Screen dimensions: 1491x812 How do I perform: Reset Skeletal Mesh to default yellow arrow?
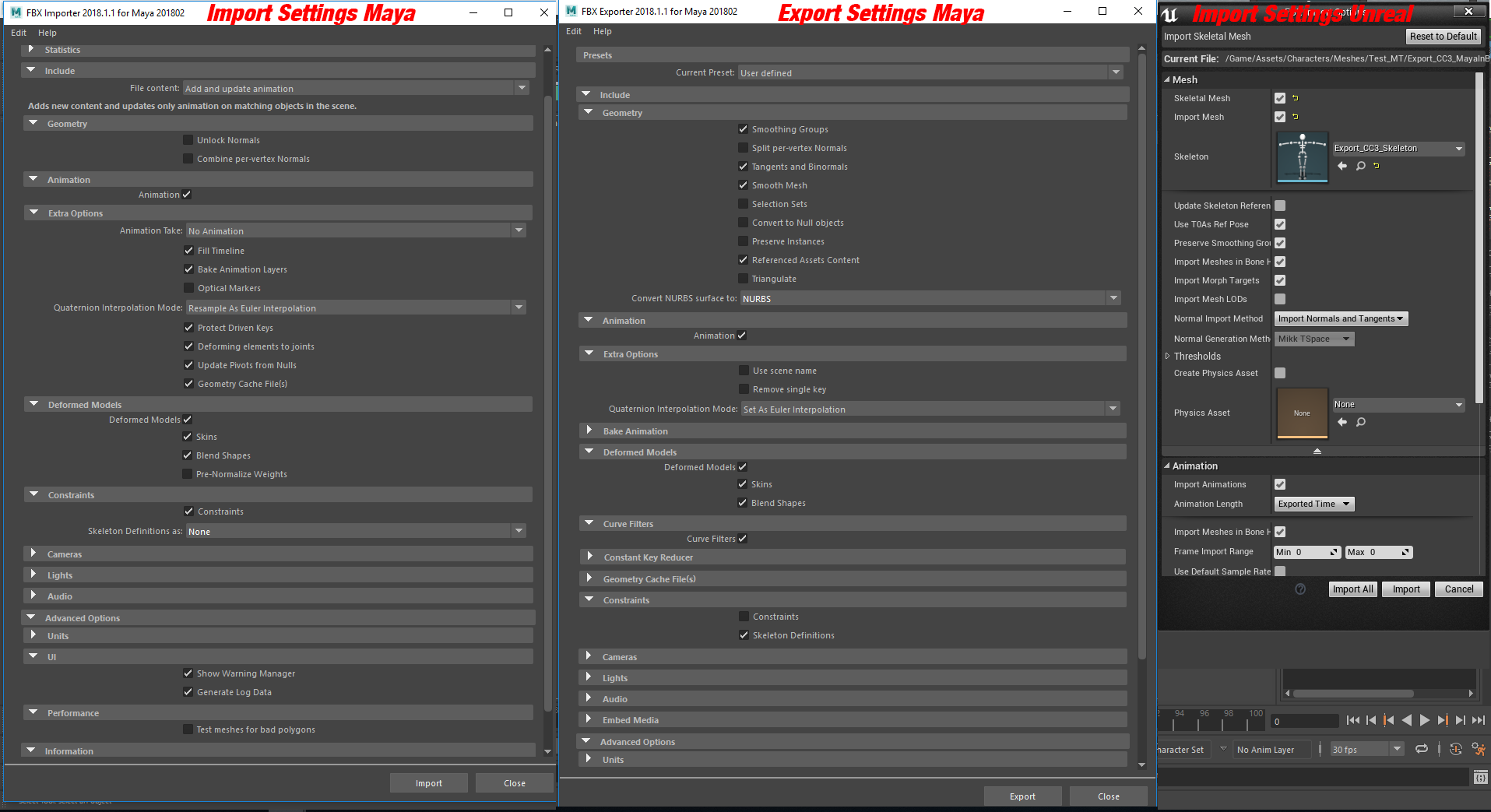pos(1296,98)
